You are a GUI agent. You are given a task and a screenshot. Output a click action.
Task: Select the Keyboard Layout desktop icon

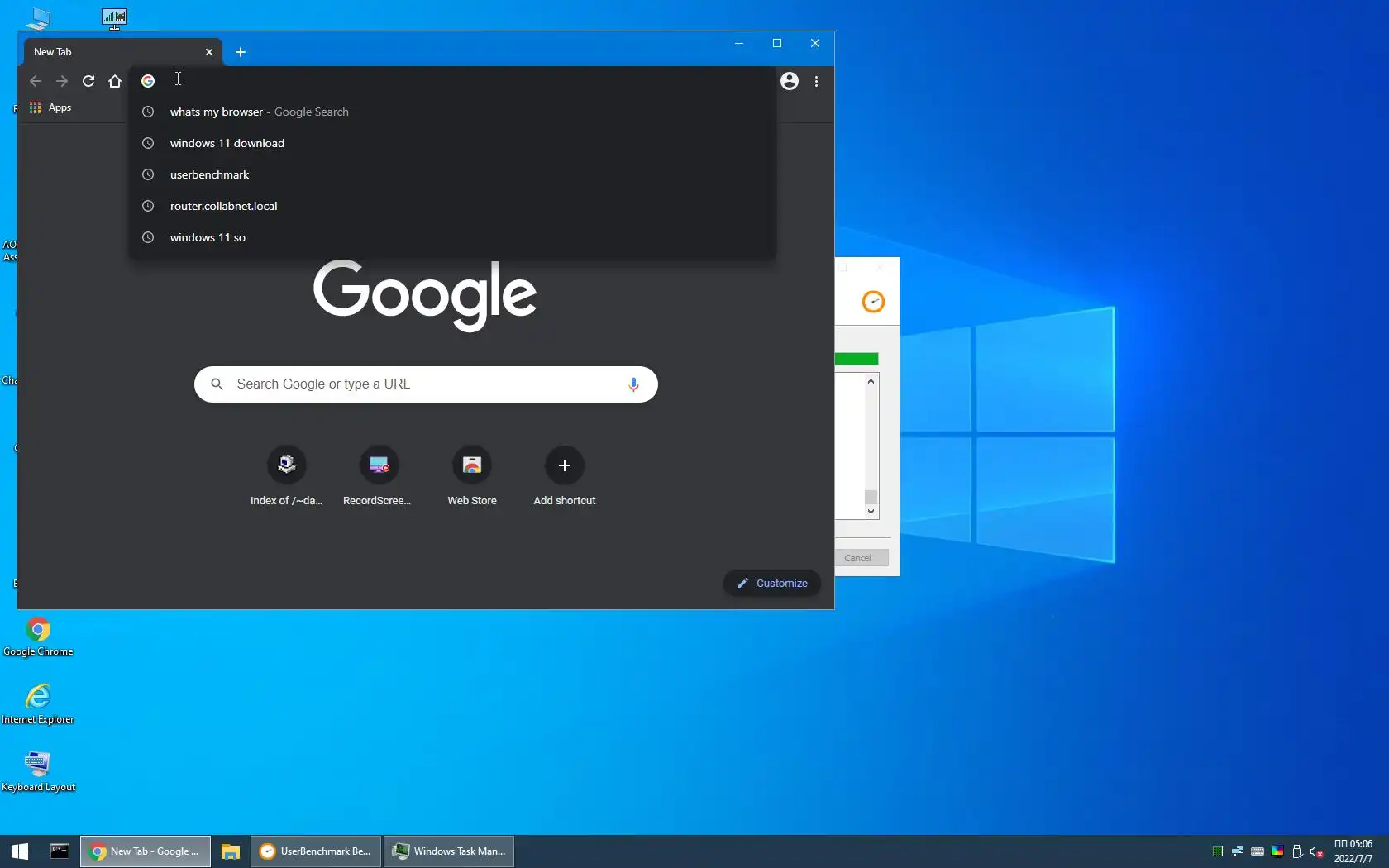coord(38,772)
